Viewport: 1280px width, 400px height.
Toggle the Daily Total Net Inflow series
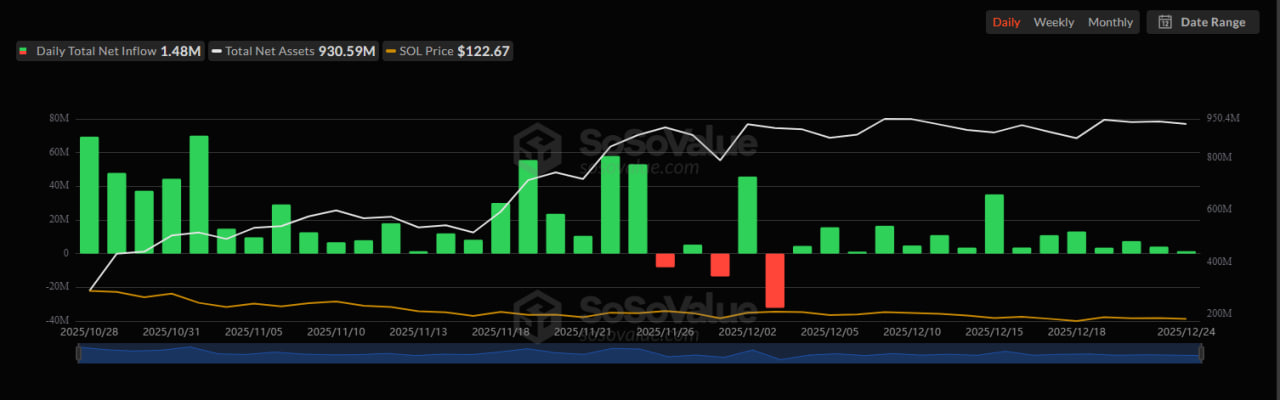coord(110,51)
